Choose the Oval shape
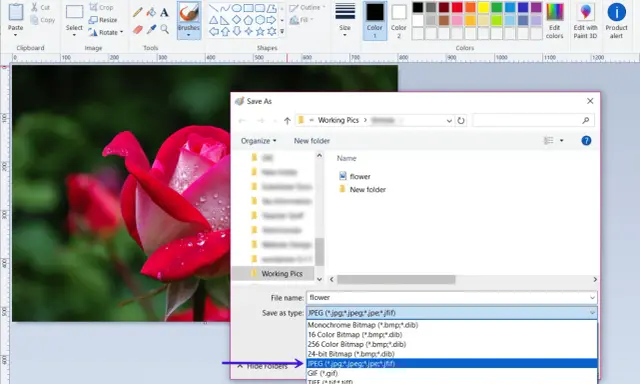640x384 pixels. click(236, 8)
